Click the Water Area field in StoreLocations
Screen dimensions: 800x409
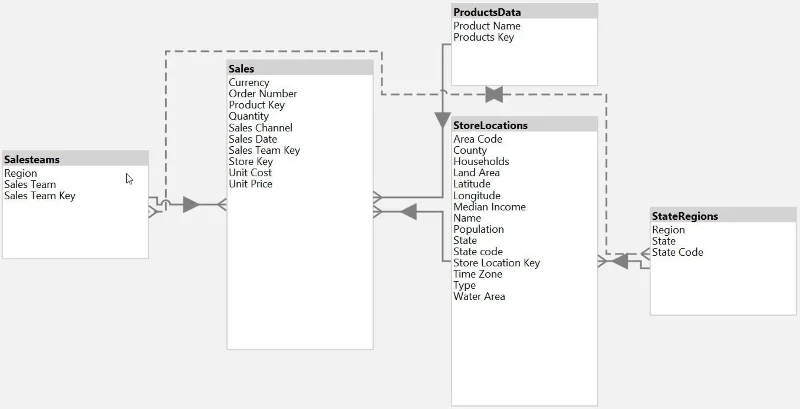[479, 296]
